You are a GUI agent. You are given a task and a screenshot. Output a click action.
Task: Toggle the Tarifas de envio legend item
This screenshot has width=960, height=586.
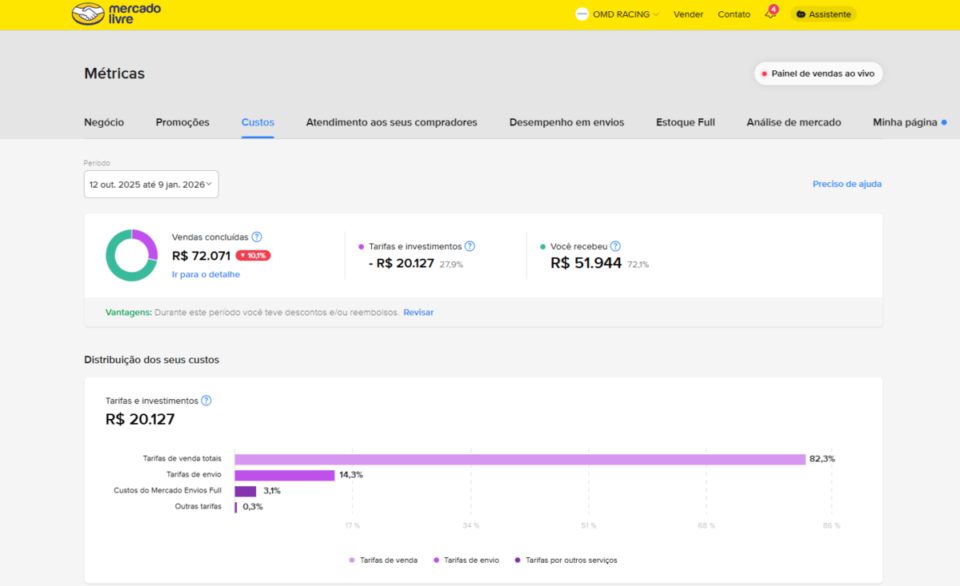466,560
